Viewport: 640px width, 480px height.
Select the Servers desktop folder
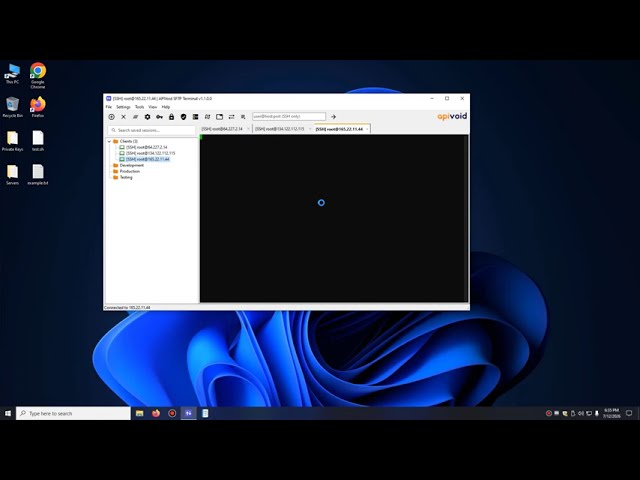tap(12, 175)
